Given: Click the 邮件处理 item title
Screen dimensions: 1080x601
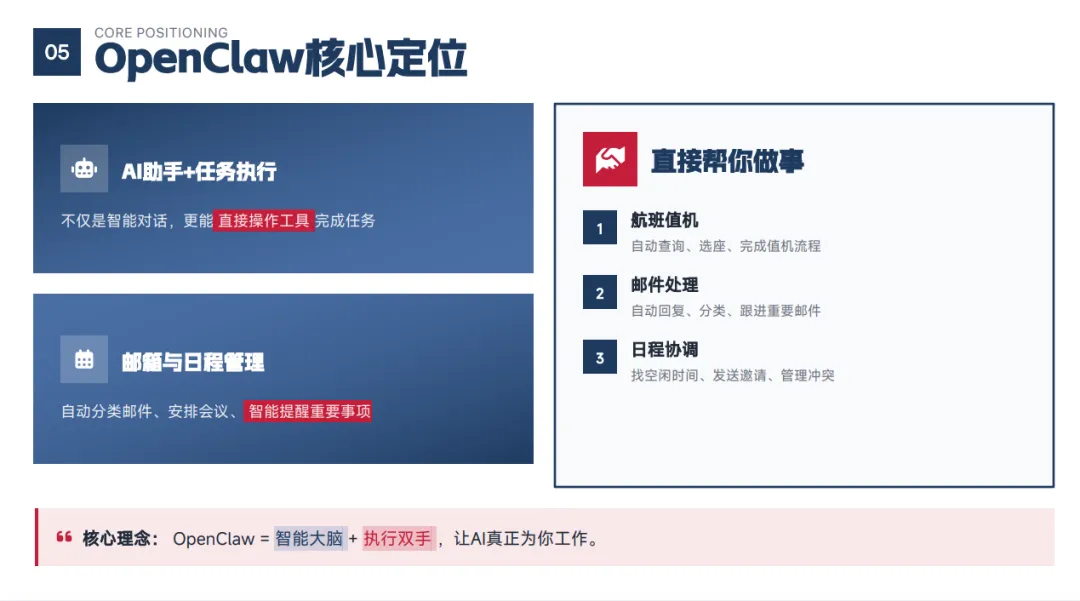Looking at the screenshot, I should (665, 285).
